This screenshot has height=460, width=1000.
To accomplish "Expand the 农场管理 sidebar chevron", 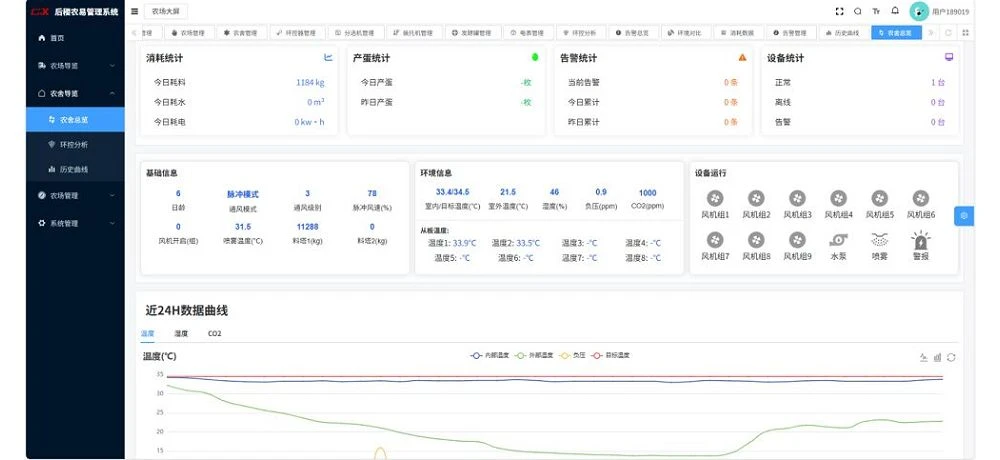I will click(x=112, y=196).
